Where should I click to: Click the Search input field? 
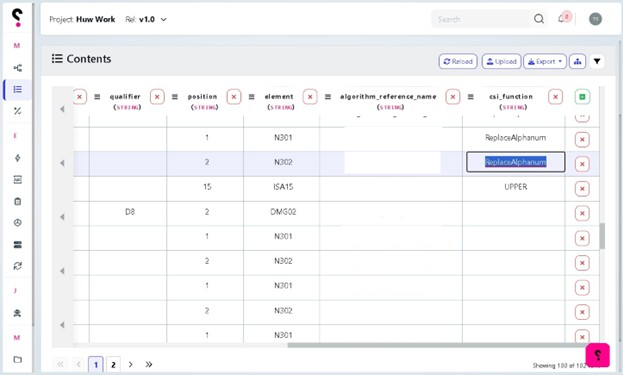click(483, 19)
